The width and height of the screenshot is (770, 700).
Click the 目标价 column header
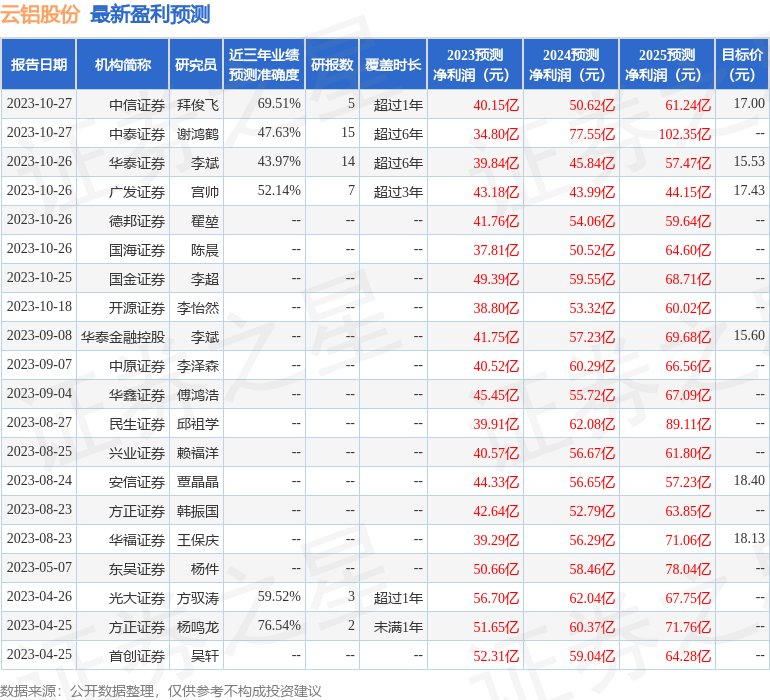(742, 64)
